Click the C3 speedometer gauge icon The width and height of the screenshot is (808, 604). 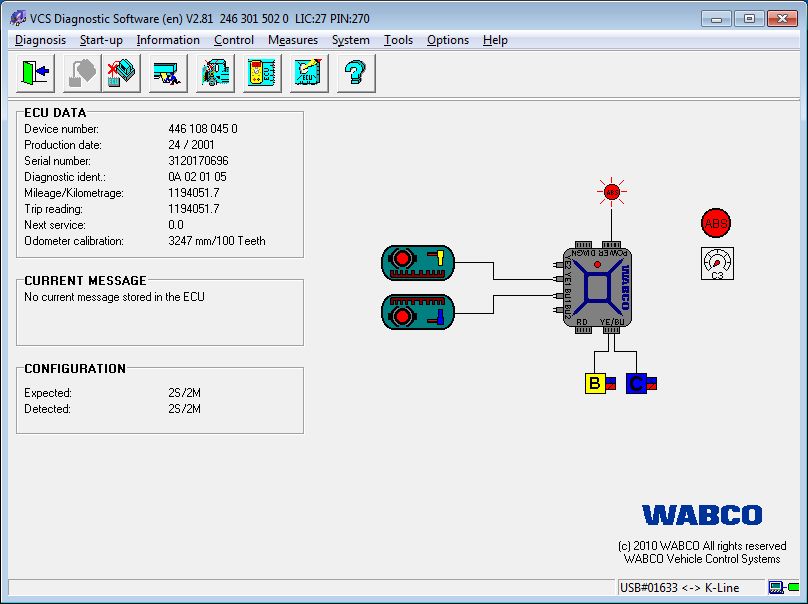(717, 263)
